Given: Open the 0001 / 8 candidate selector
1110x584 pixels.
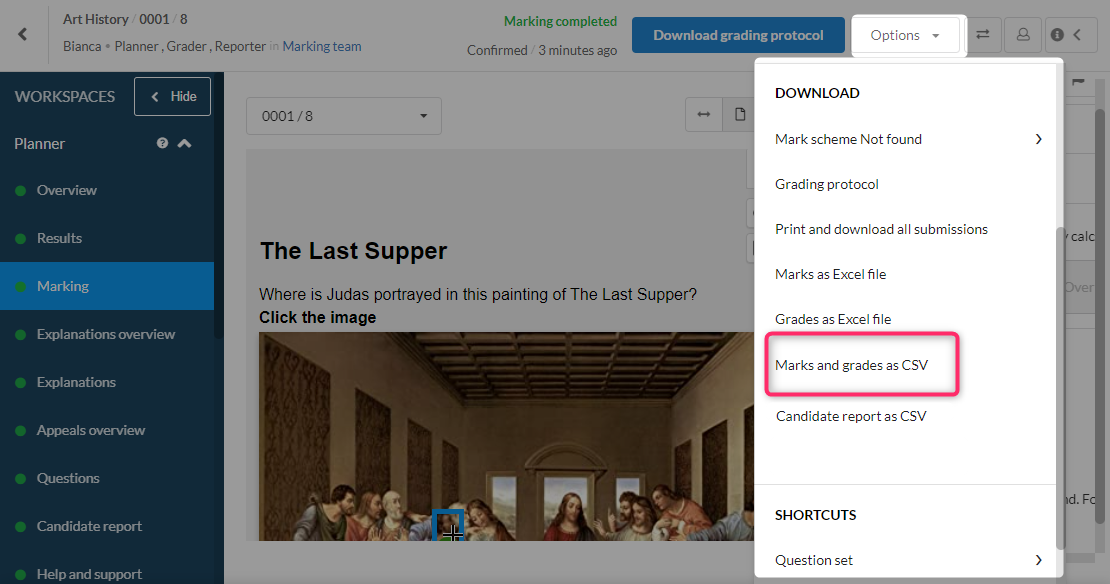Looking at the screenshot, I should [344, 116].
